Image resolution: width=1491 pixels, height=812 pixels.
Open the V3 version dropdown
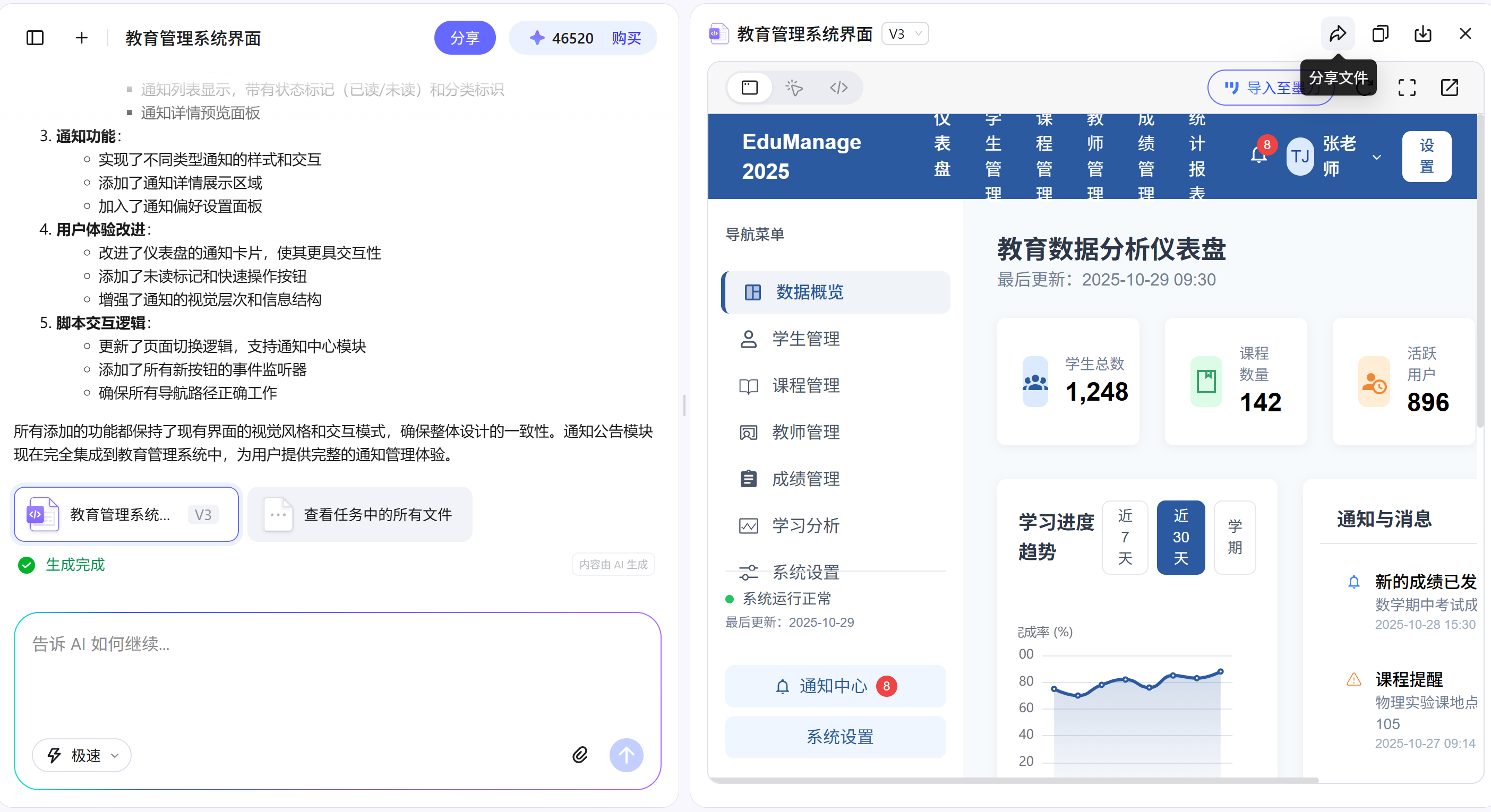[905, 33]
